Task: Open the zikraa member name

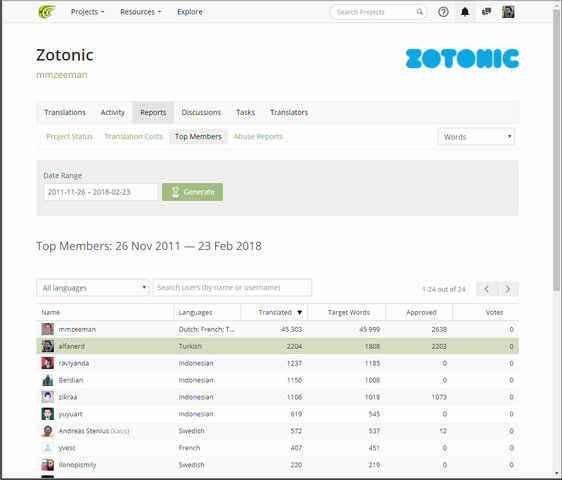Action: 68,397
